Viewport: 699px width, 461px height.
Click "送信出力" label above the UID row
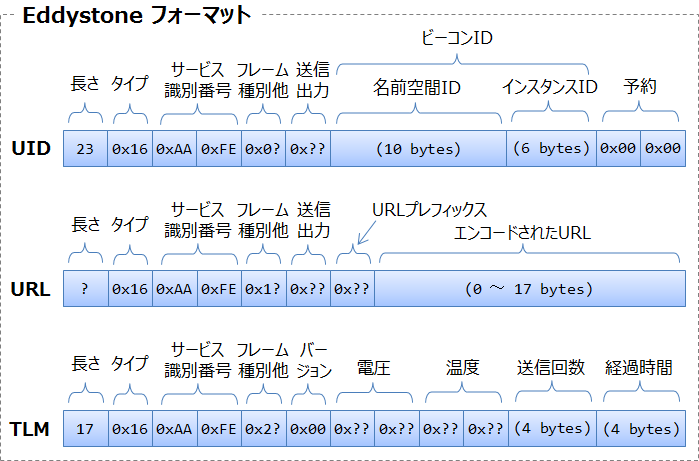[312, 80]
